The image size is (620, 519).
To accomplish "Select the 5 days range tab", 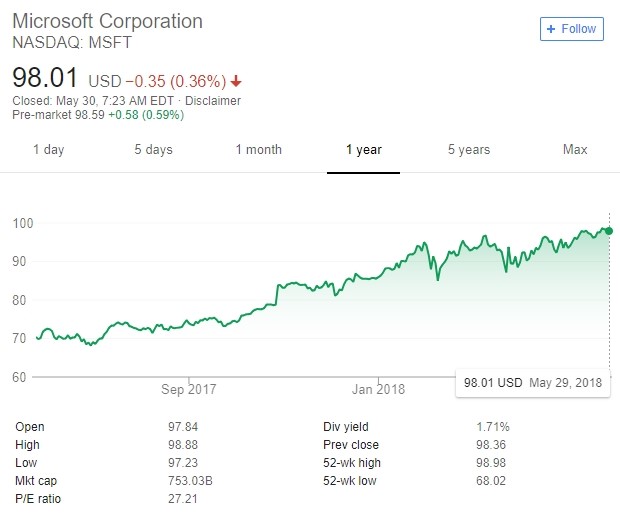I will [x=153, y=150].
